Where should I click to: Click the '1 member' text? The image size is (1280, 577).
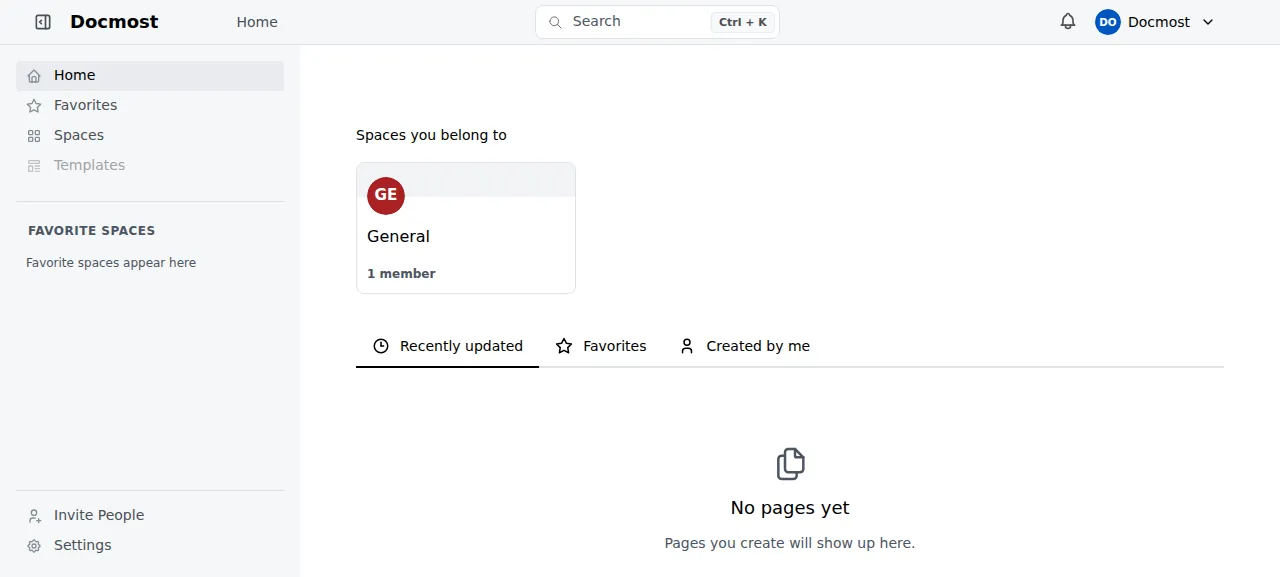coord(401,274)
